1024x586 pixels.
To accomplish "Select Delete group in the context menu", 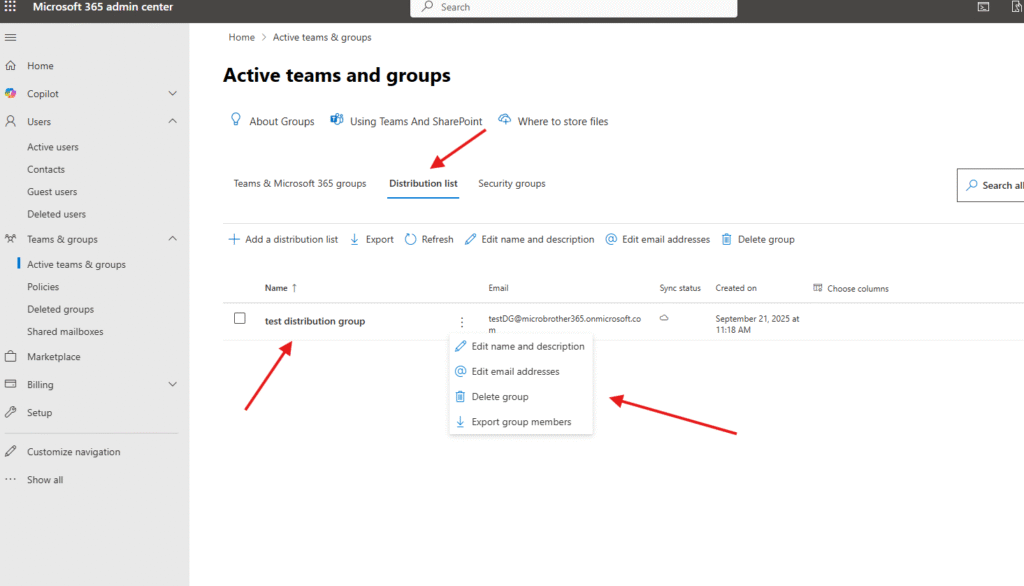I will click(499, 397).
